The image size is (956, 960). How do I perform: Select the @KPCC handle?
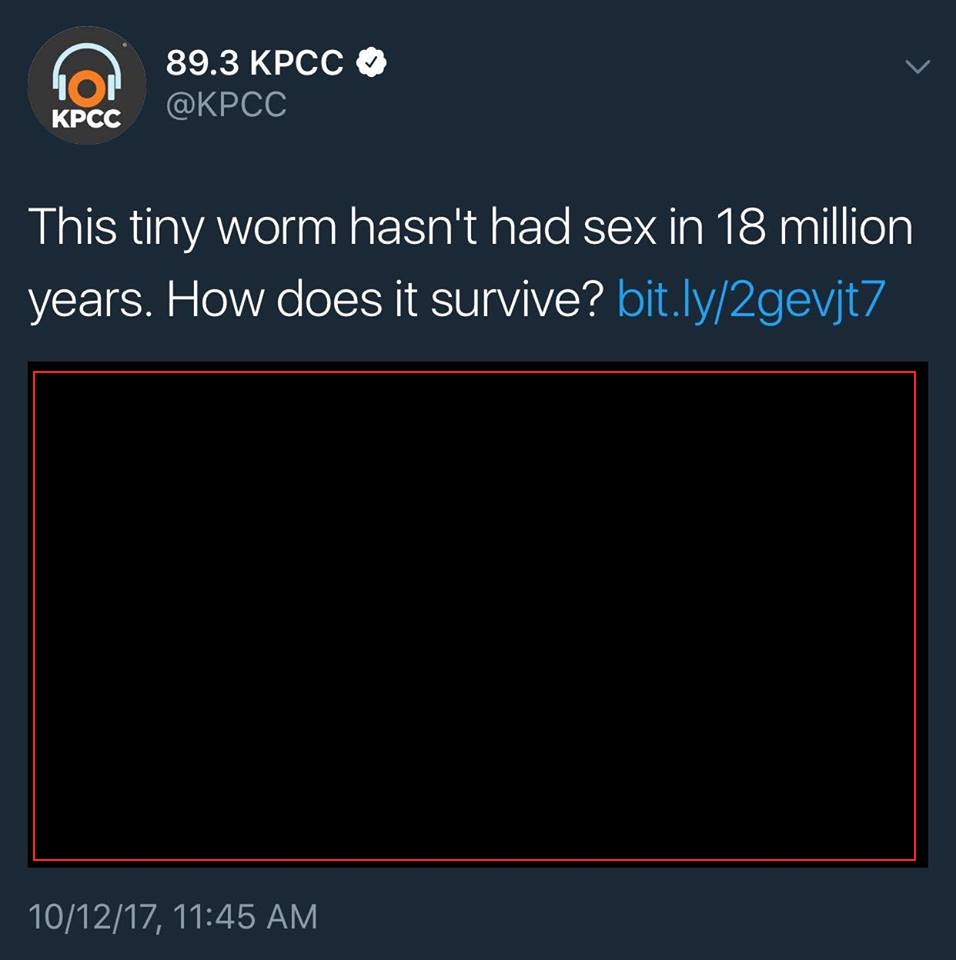(x=226, y=104)
